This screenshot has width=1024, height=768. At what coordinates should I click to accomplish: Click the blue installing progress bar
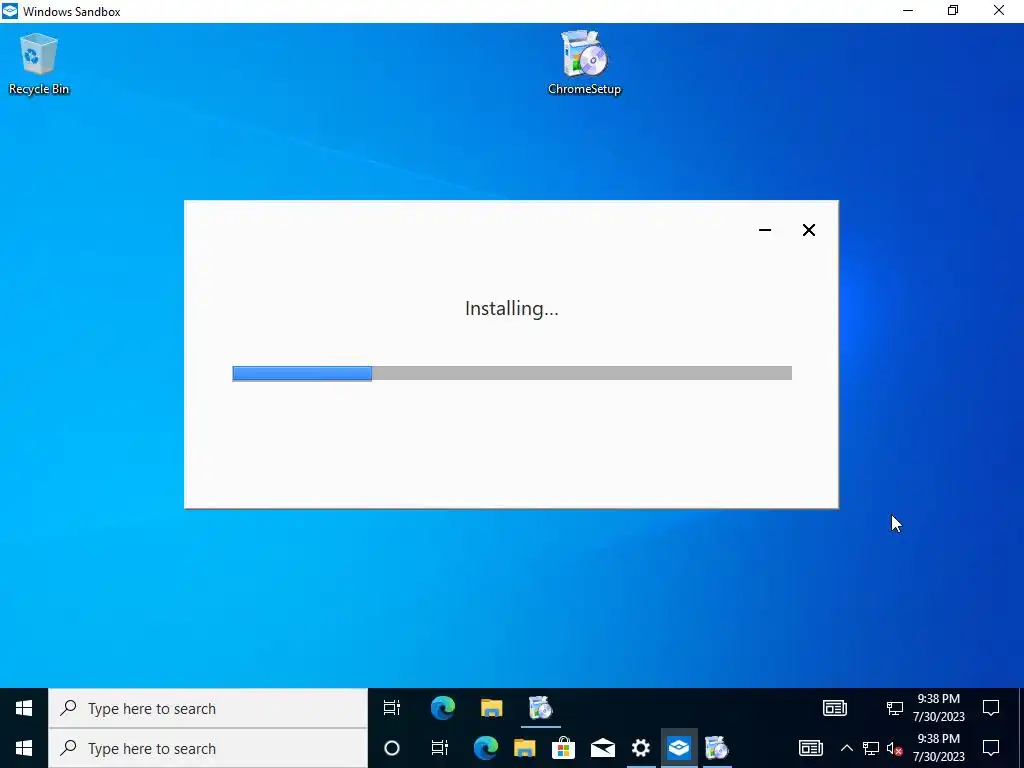click(302, 373)
